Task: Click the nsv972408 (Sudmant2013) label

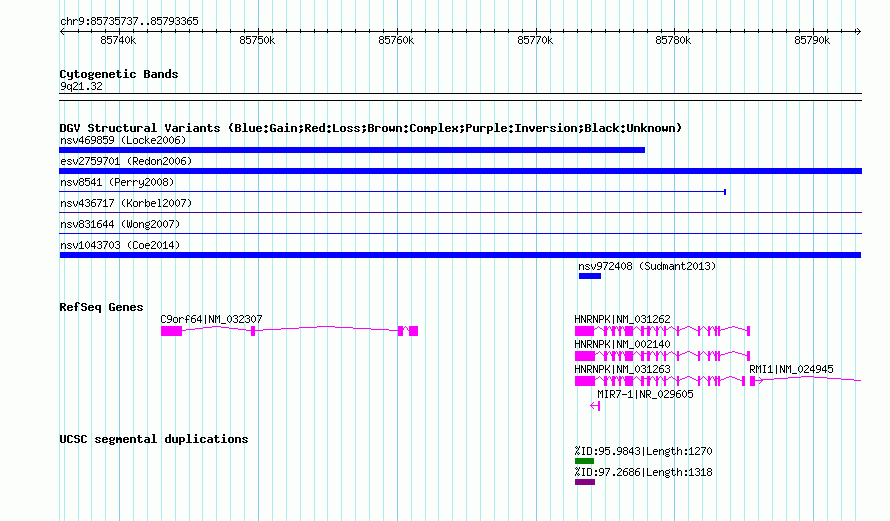Action: coord(647,266)
